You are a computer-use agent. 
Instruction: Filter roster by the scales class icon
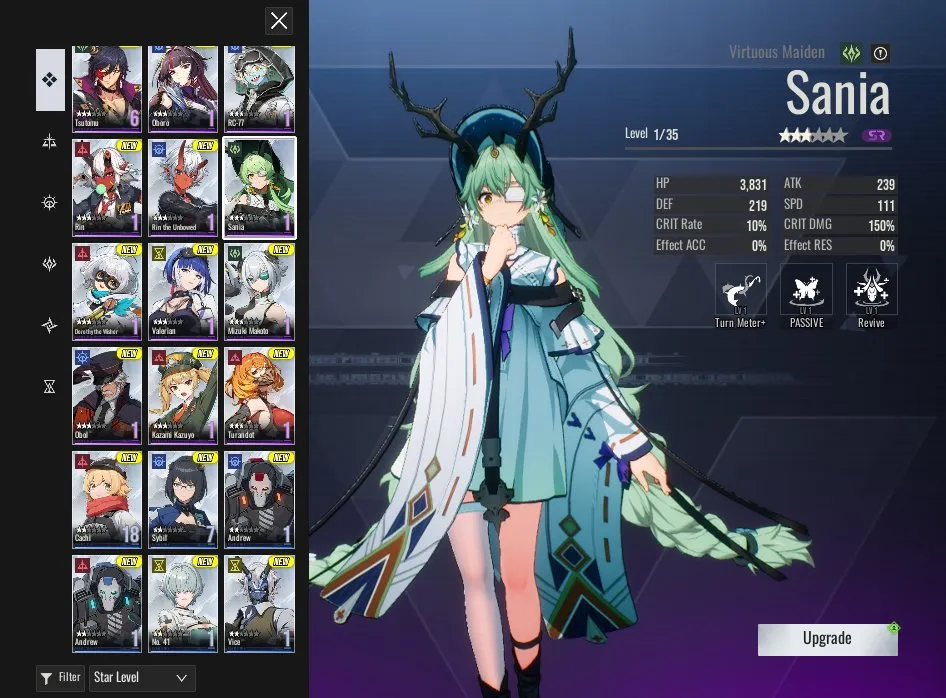[49, 142]
